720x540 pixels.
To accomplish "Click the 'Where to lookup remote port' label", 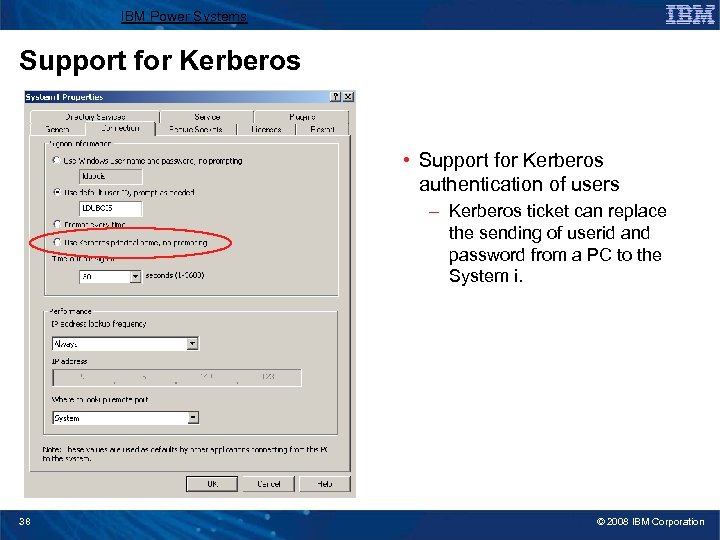I will [100, 399].
